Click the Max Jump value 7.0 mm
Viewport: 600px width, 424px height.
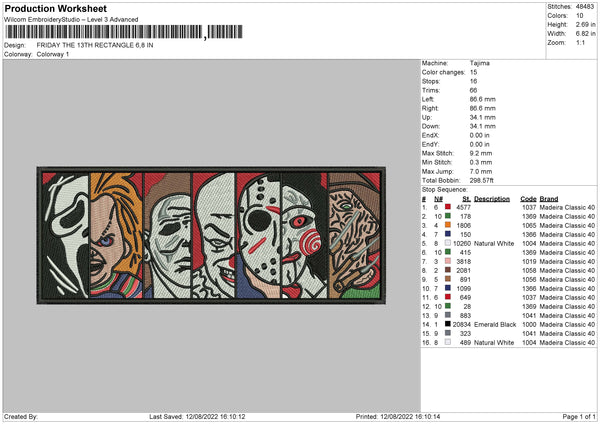(481, 171)
